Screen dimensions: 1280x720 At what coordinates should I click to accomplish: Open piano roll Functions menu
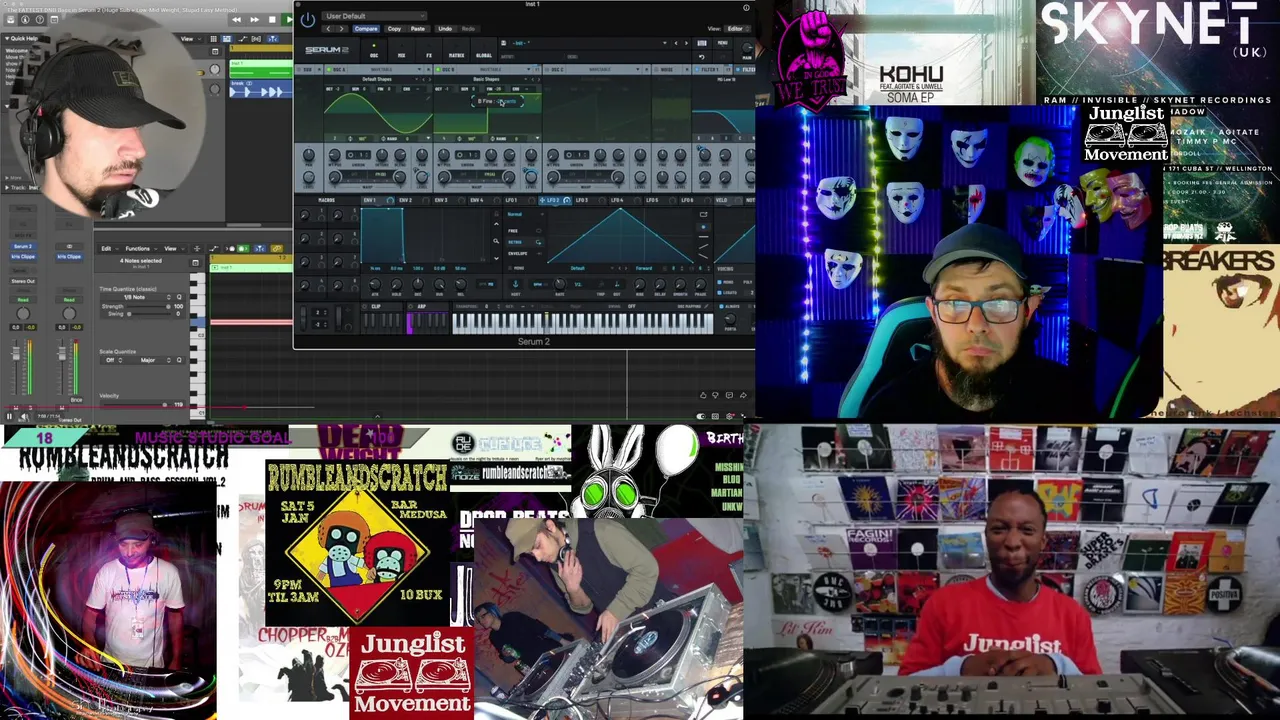pos(141,249)
